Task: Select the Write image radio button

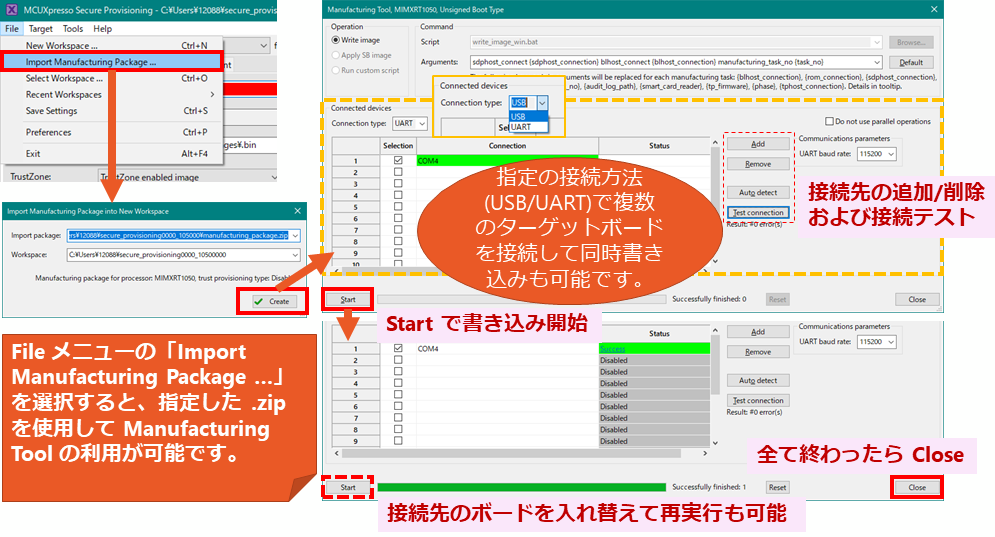Action: (x=336, y=40)
